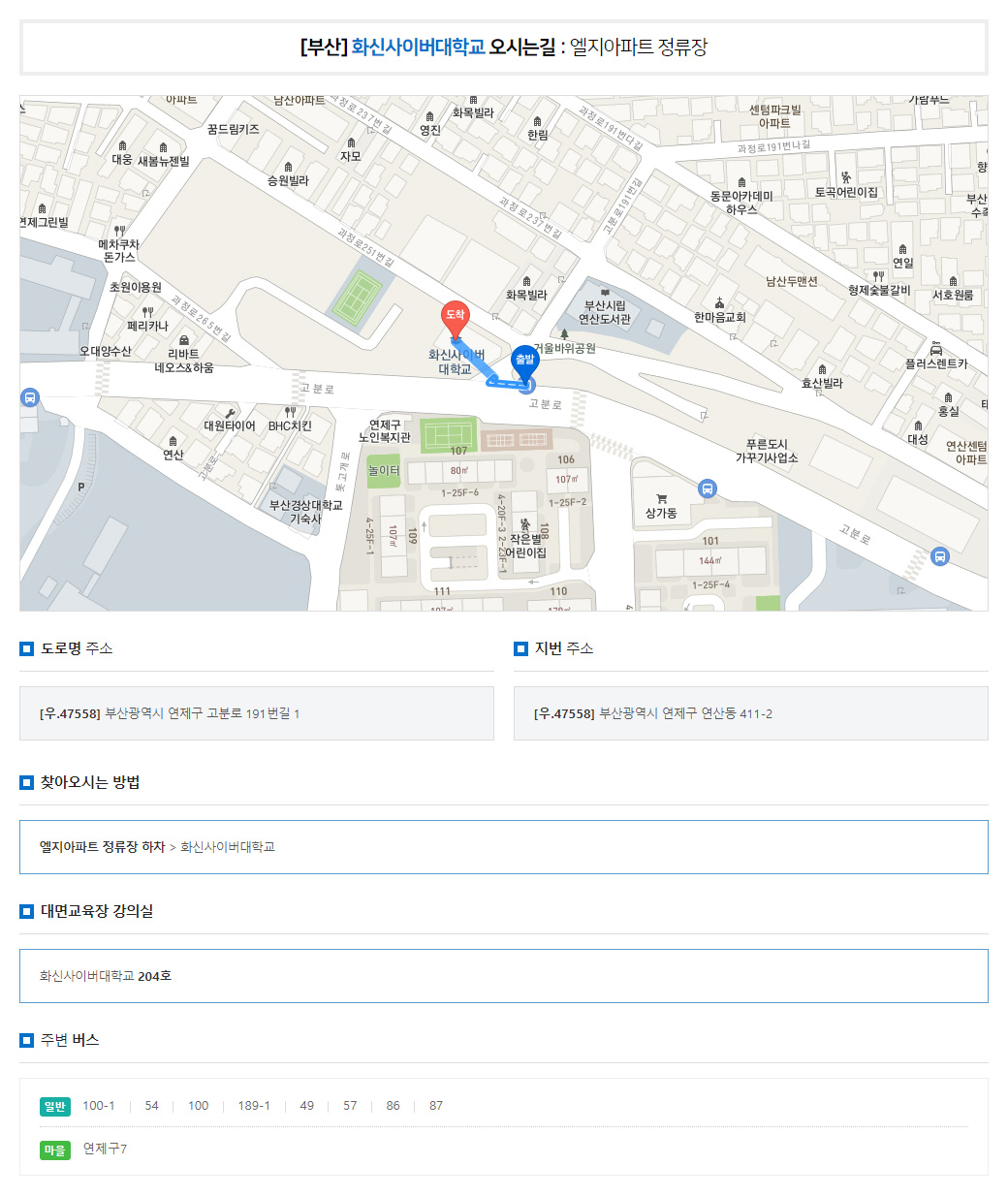Click the car icon above 플러스렌트카
Viewport: 1008px width, 1197px height.
click(x=935, y=349)
